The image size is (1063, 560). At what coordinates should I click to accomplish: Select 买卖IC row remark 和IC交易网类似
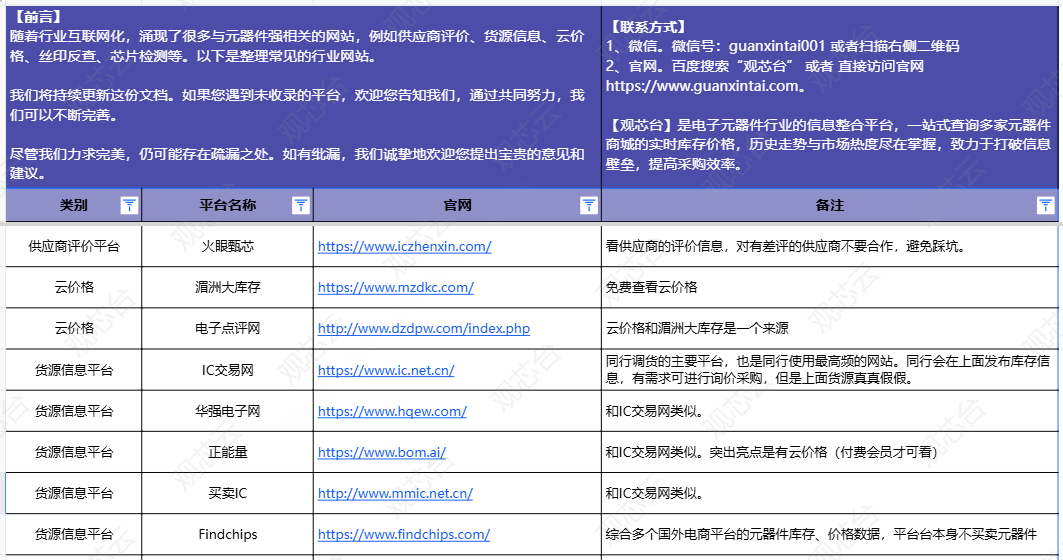click(x=830, y=494)
